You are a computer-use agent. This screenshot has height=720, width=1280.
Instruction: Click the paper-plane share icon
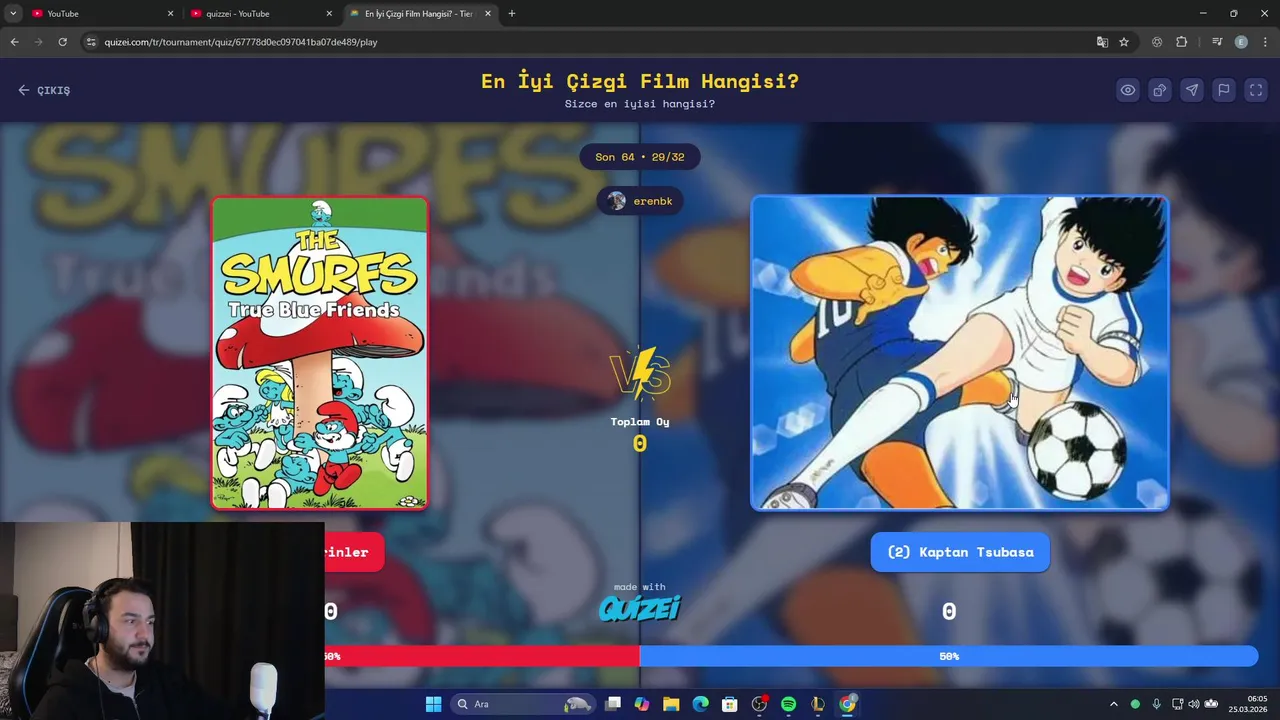coord(1192,90)
